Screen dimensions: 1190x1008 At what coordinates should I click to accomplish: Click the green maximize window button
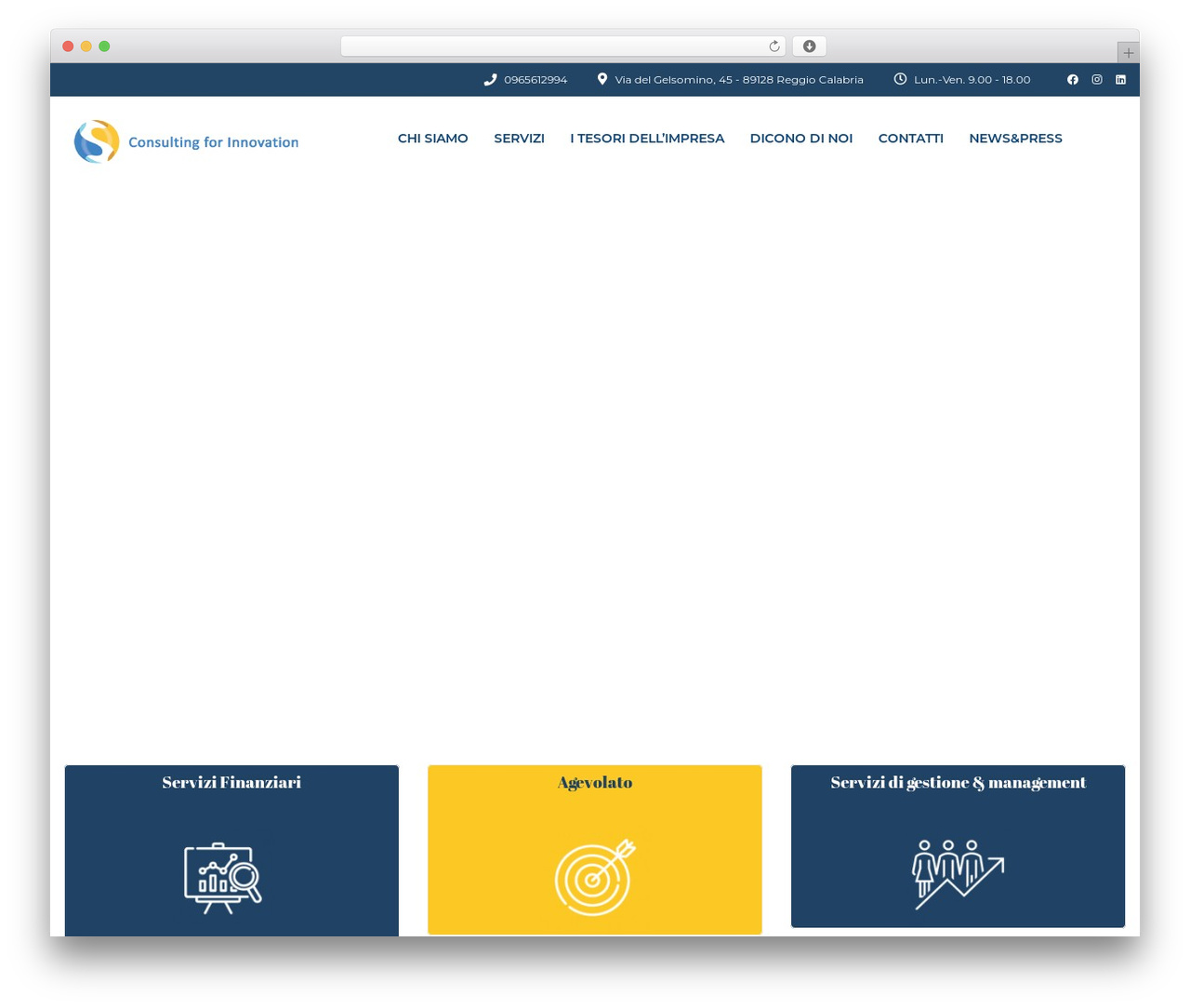[104, 46]
